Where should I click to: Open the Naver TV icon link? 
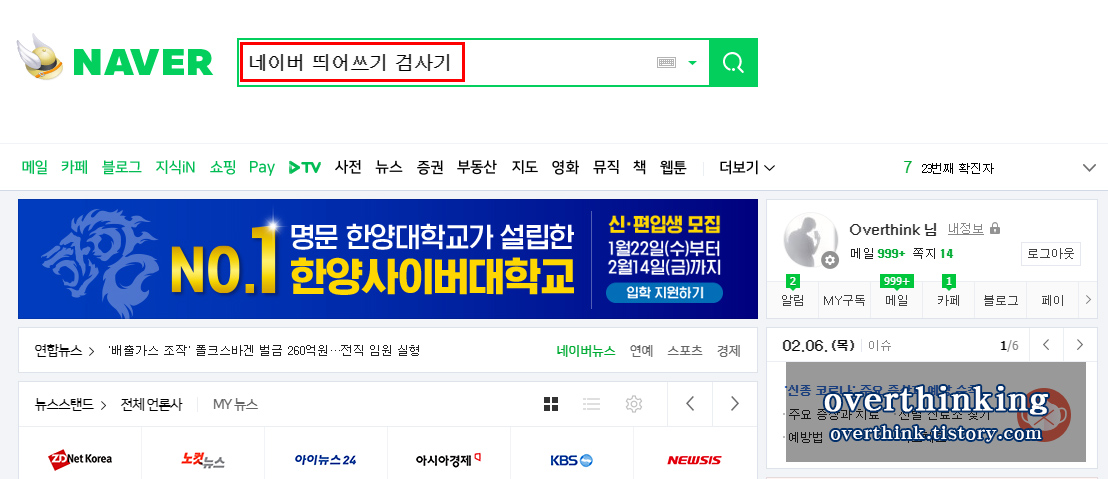tap(305, 167)
